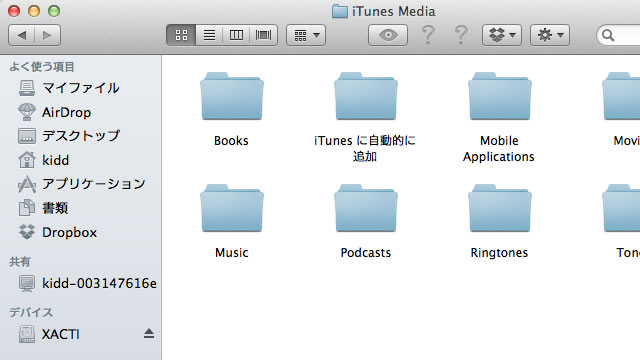
Task: Select the Tones folder icon
Action: point(621,208)
